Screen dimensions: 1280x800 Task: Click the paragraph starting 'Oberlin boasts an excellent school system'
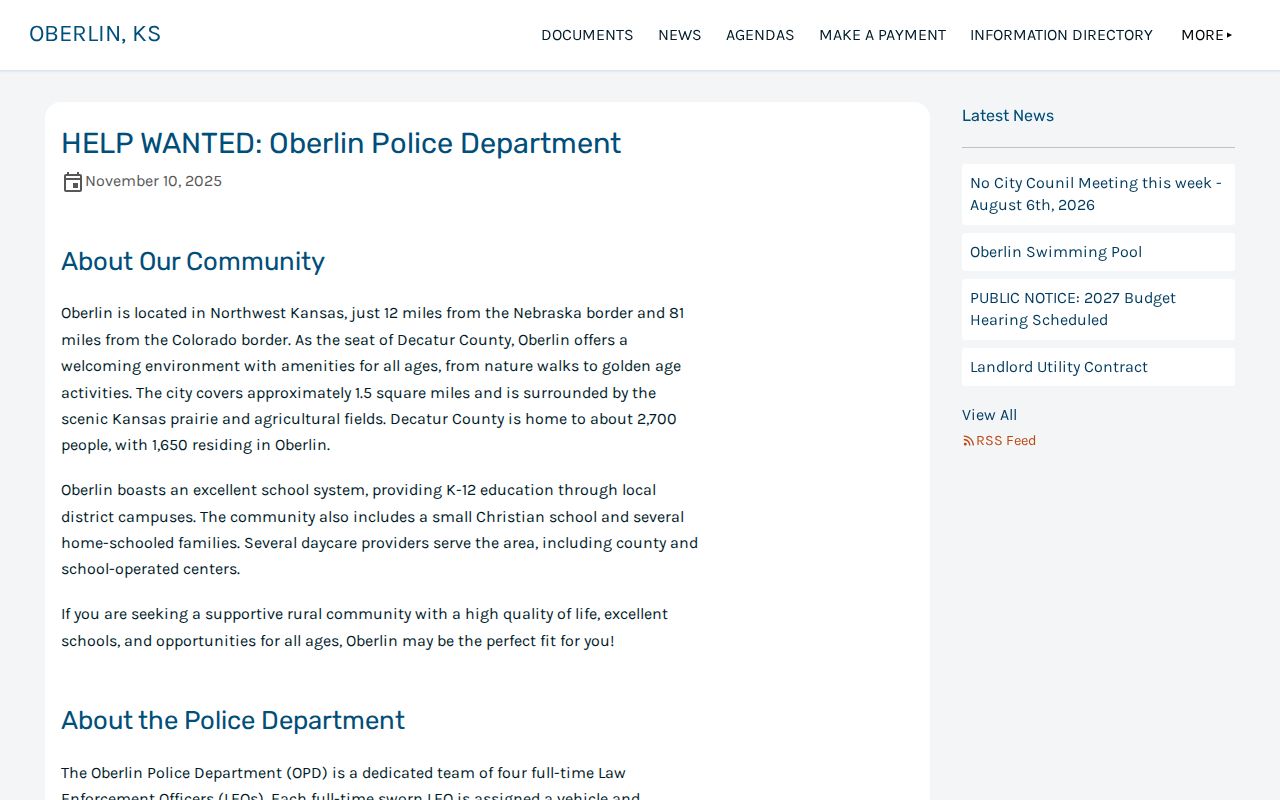[x=380, y=530]
